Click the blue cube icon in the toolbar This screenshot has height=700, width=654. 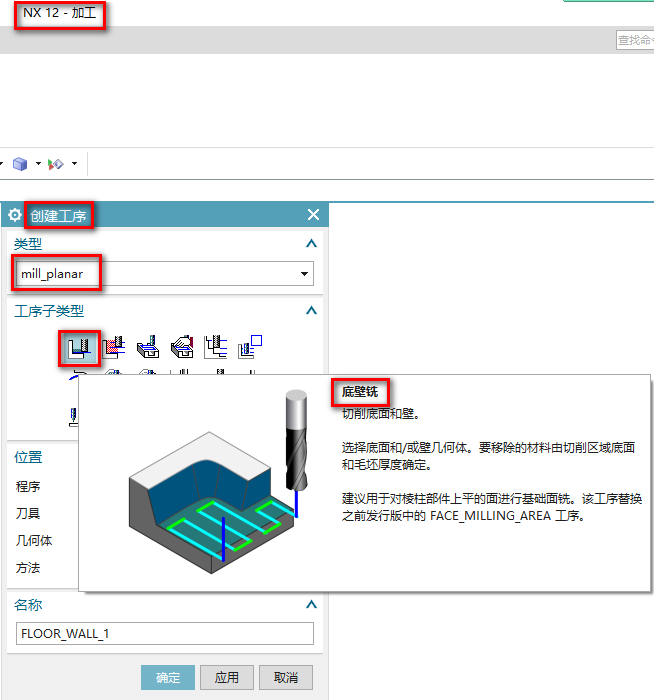click(x=20, y=163)
